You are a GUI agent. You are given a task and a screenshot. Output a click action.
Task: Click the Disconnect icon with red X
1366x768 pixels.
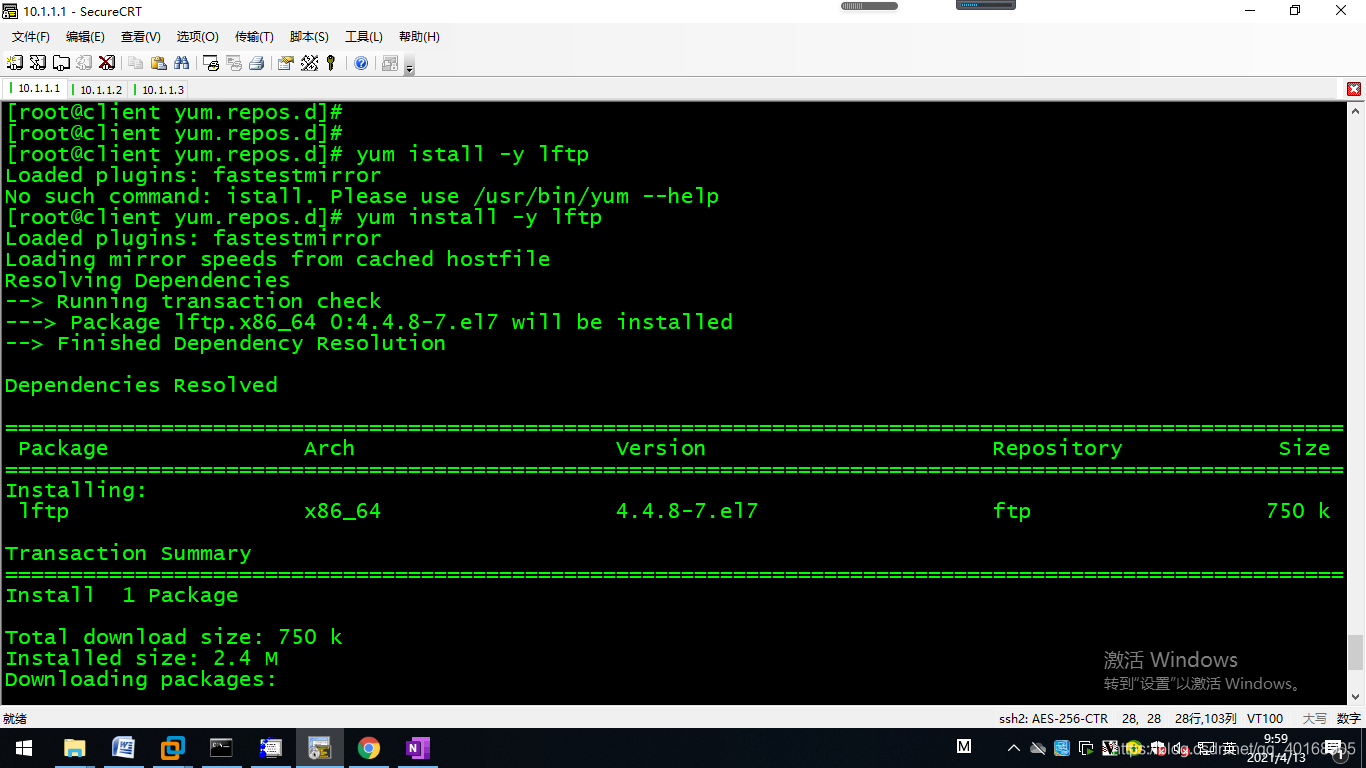click(x=106, y=63)
